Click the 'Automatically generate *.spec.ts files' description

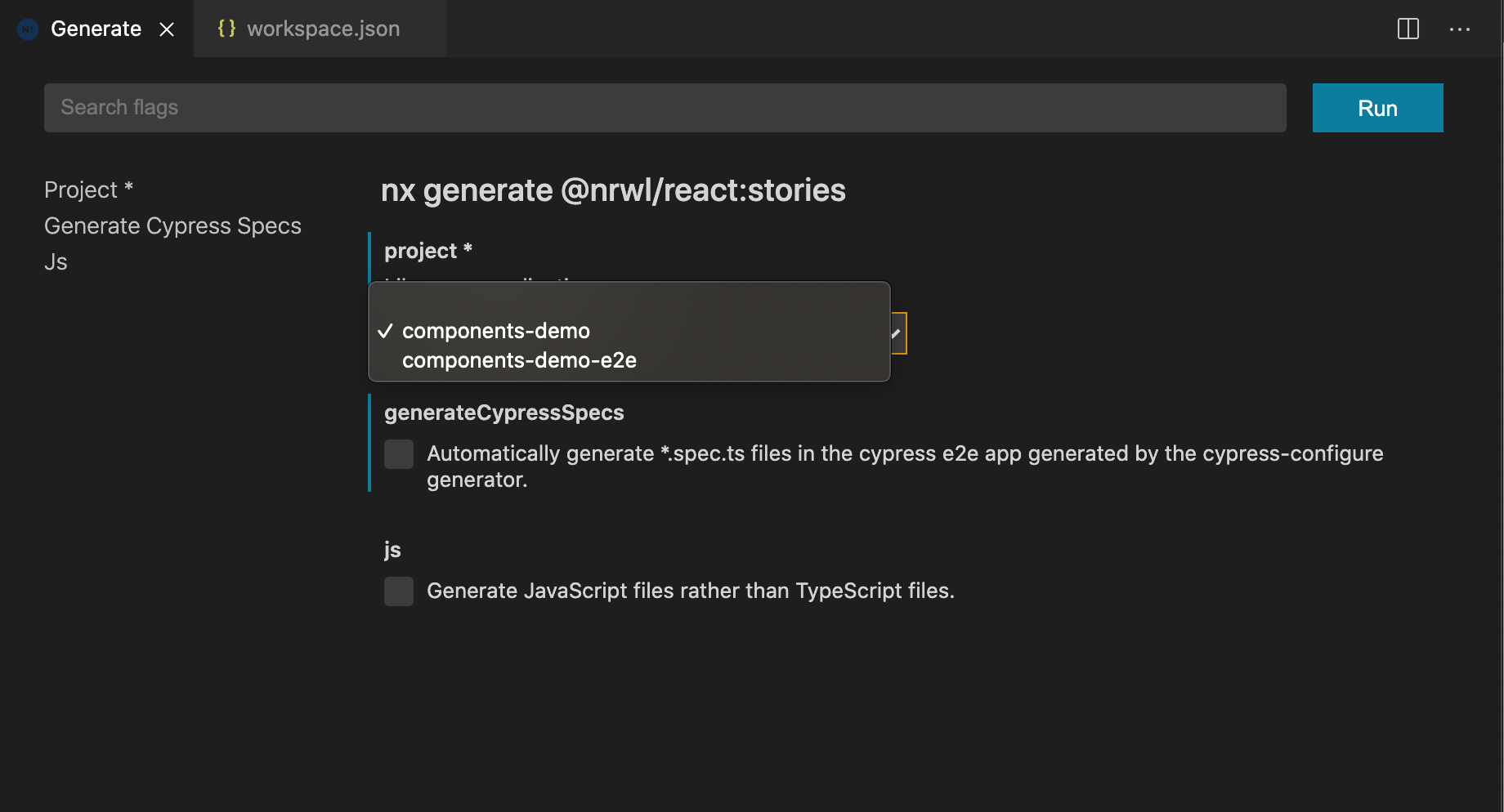tap(905, 466)
